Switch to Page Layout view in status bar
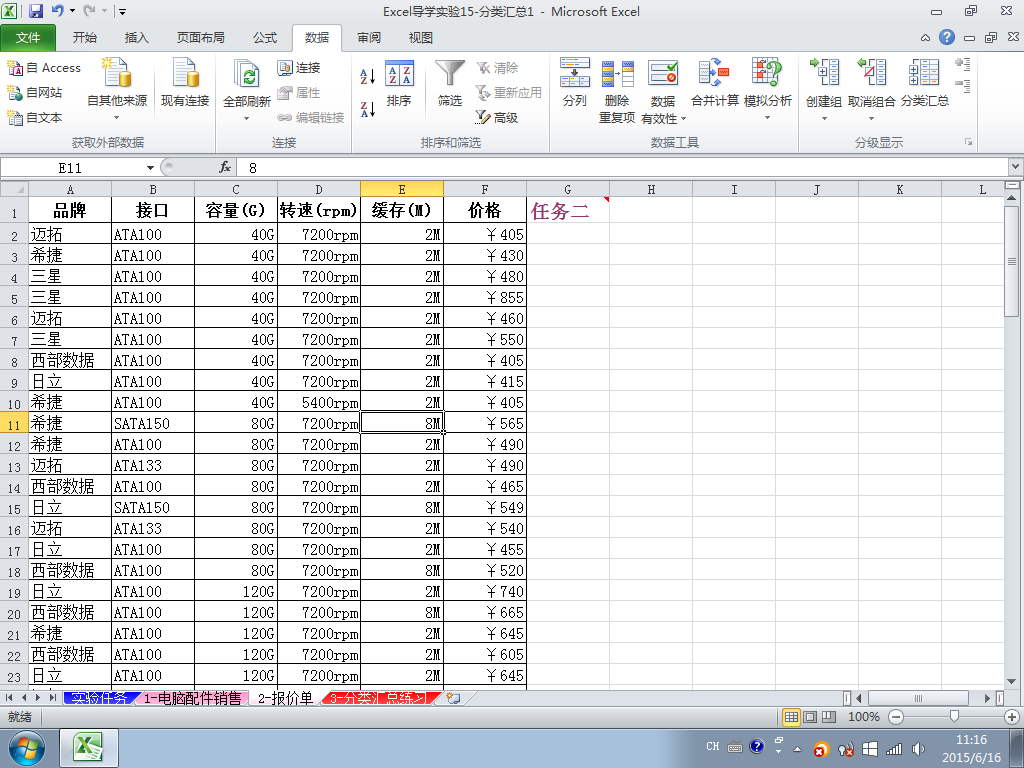1024x768 pixels. 810,717
